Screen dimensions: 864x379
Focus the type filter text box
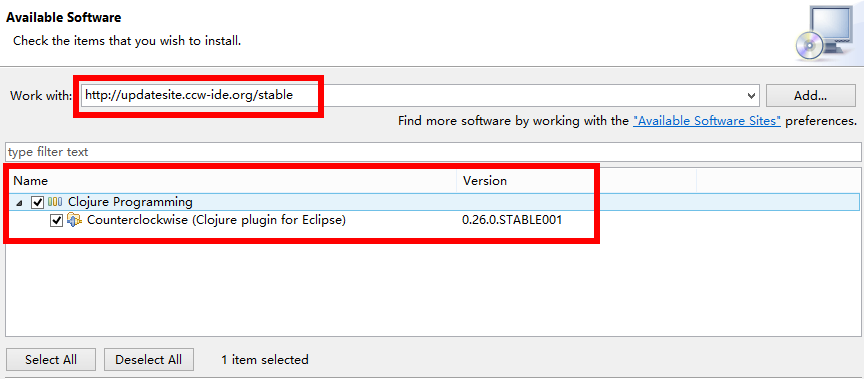(x=432, y=151)
